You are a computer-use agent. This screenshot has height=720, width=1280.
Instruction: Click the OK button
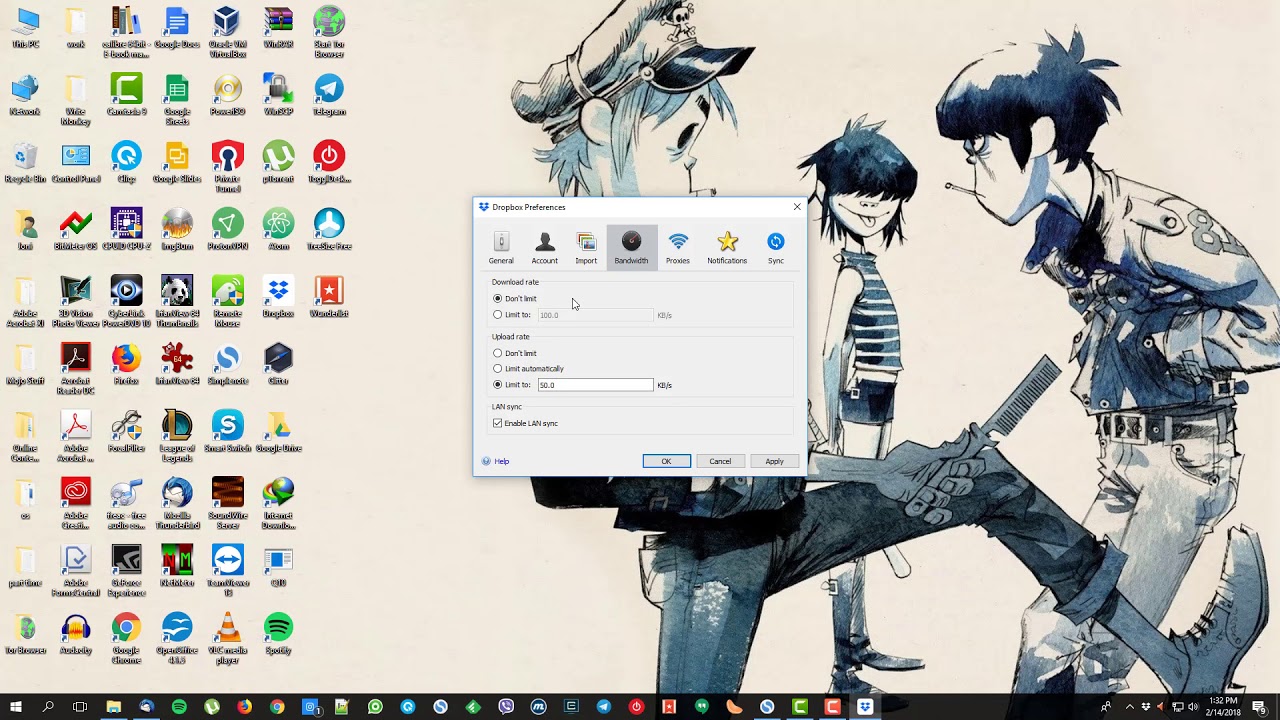[x=666, y=461]
